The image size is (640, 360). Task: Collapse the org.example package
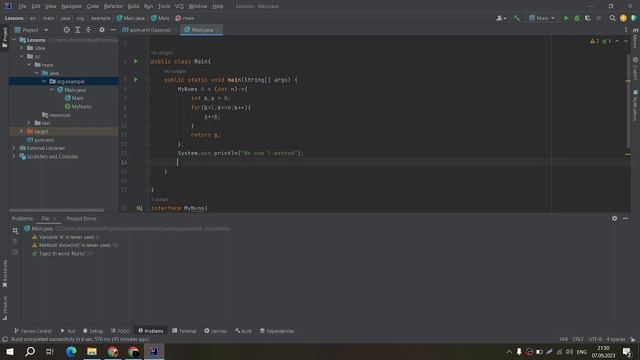44,81
